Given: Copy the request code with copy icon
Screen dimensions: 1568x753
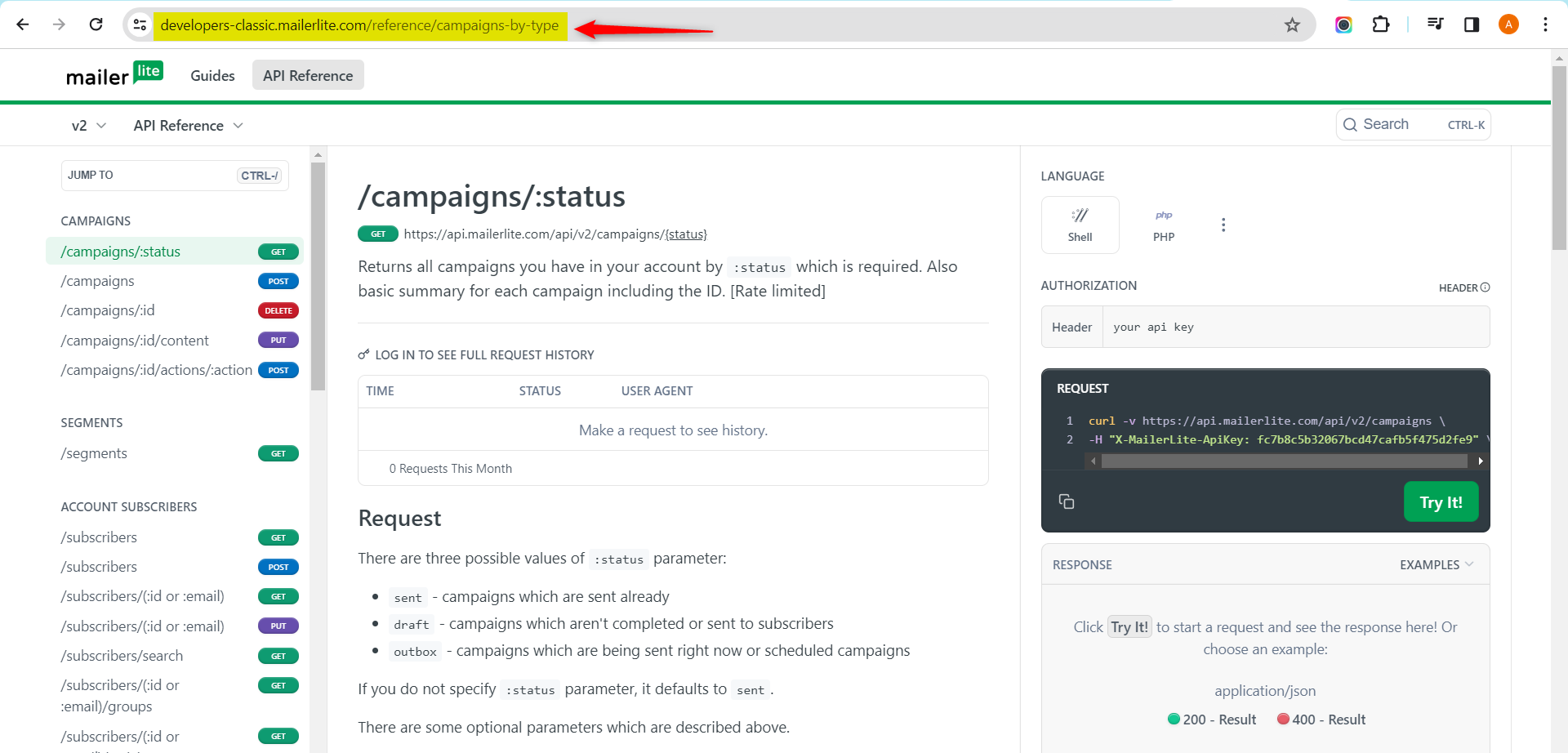Looking at the screenshot, I should pos(1066,501).
